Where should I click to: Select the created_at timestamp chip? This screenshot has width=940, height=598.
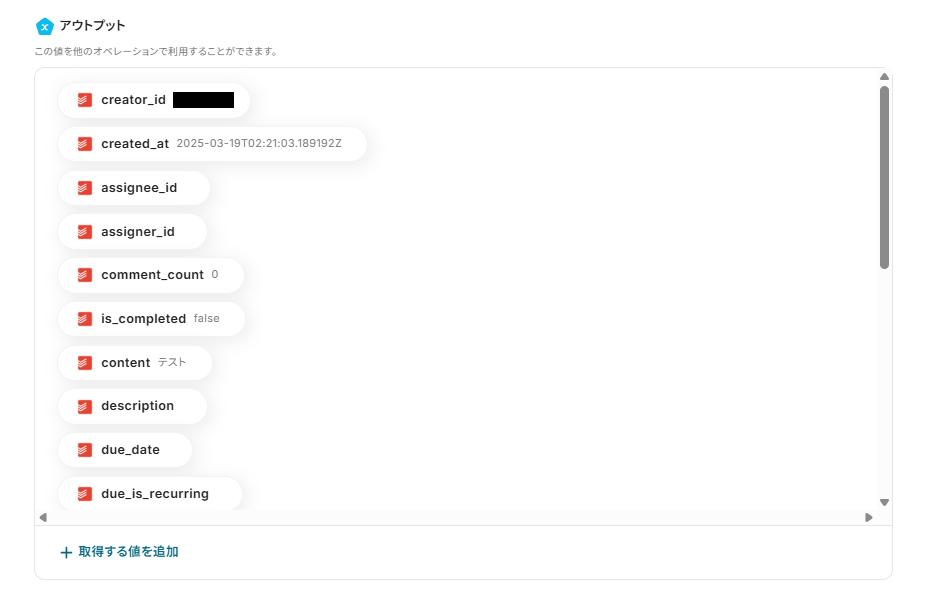point(212,144)
